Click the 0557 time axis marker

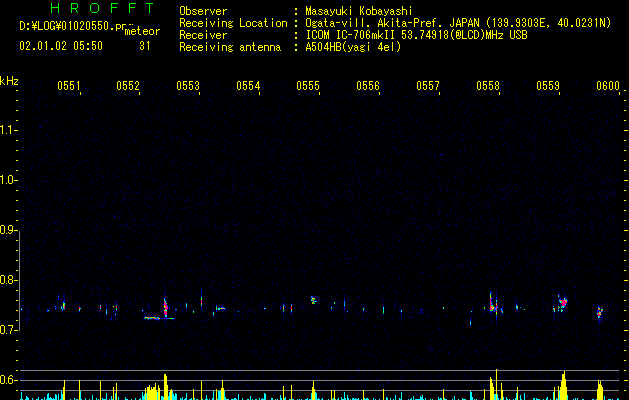428,86
